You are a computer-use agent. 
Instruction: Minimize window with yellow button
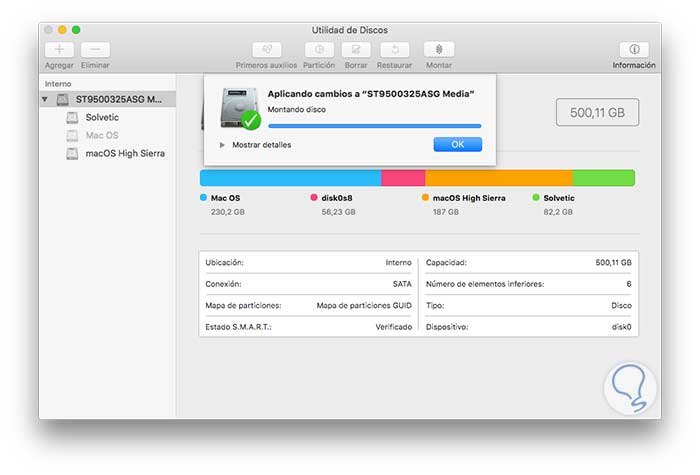[62, 30]
